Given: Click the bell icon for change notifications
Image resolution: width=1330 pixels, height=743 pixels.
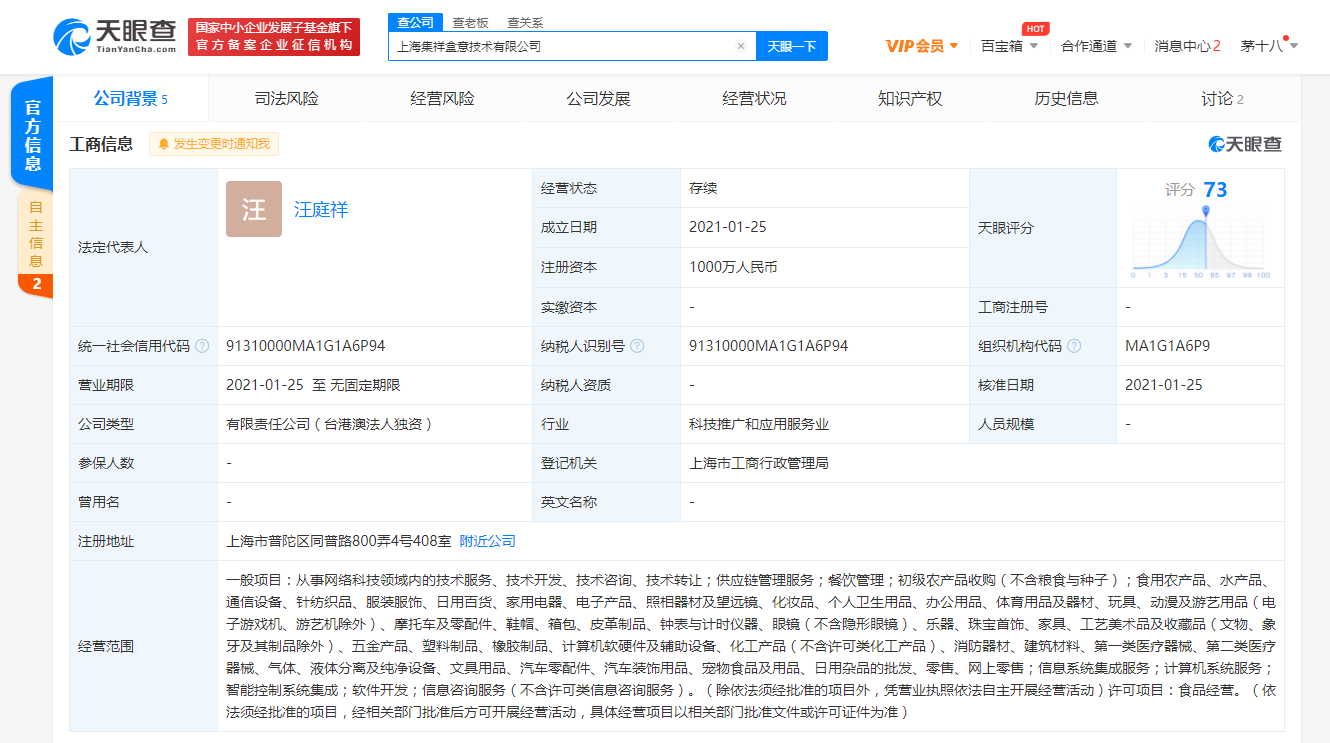Looking at the screenshot, I should [x=164, y=144].
